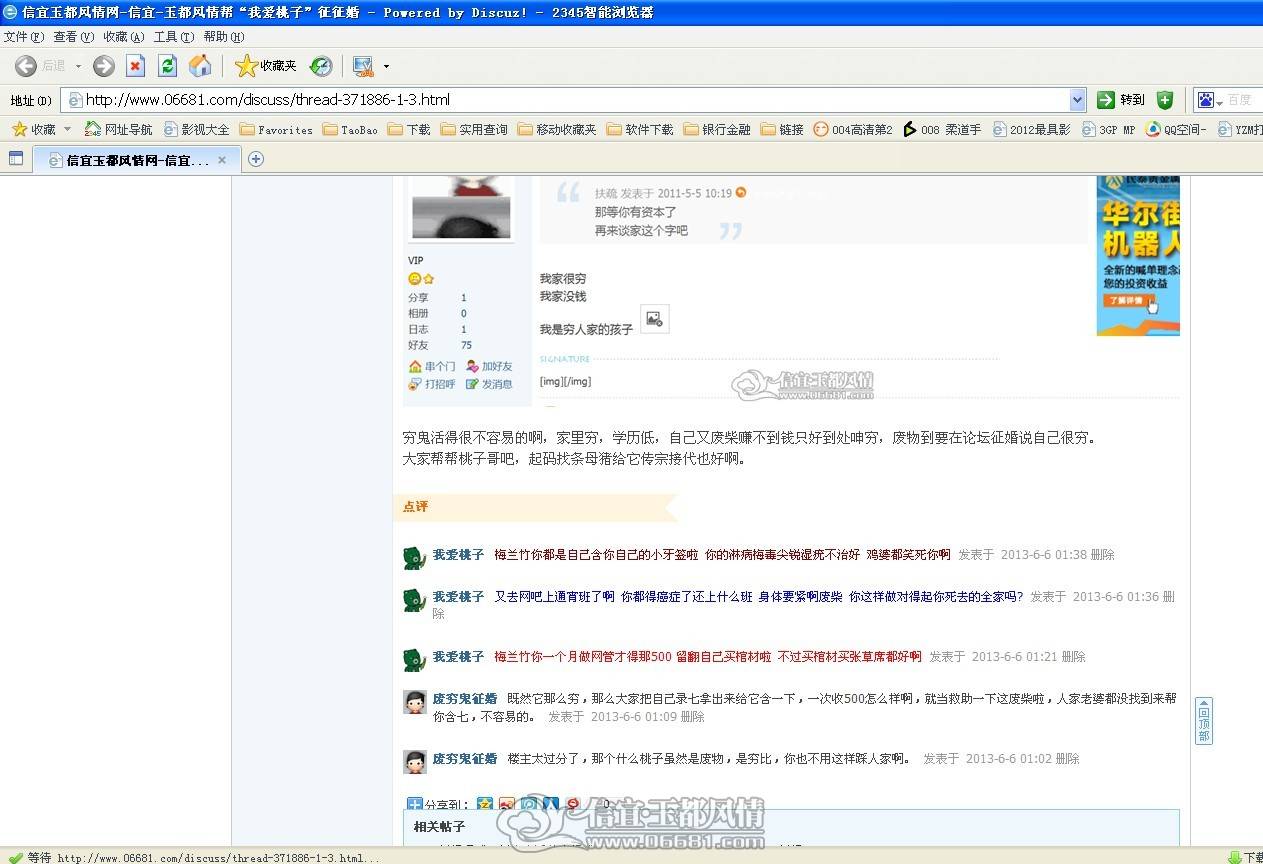The image size is (1263, 864).
Task: Open the 影视大全 bookmark
Action: point(197,129)
